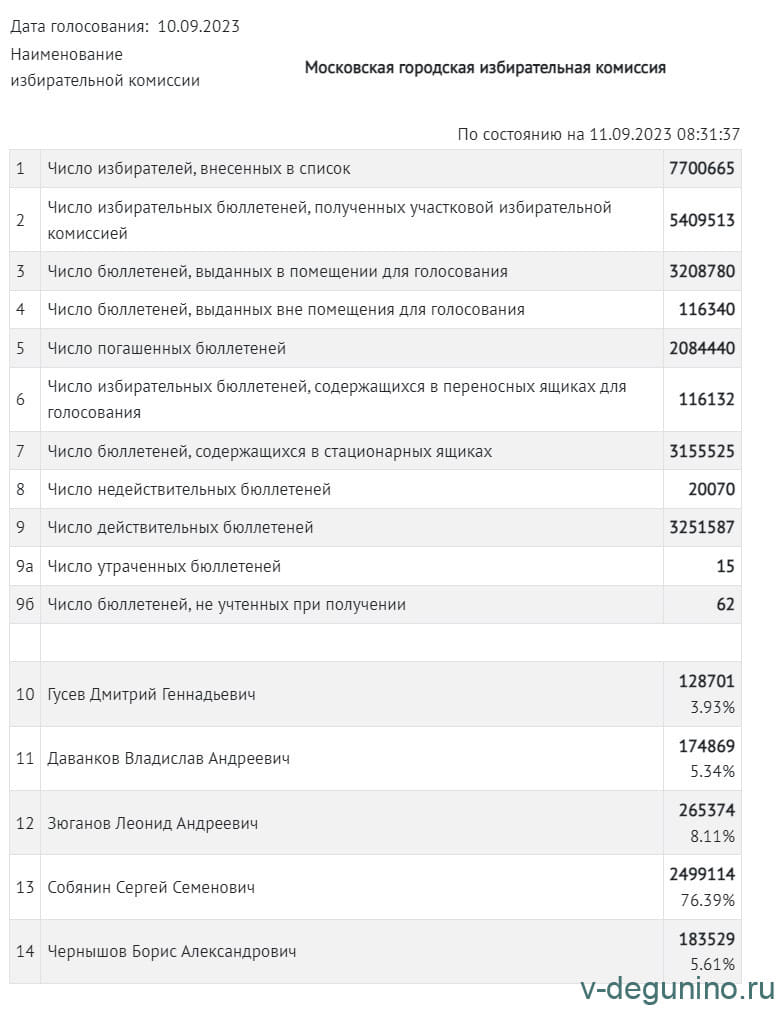Select the header Московская городская избирательная комиссия
Image resolution: width=783 pixels, height=1019 pixels.
[485, 68]
